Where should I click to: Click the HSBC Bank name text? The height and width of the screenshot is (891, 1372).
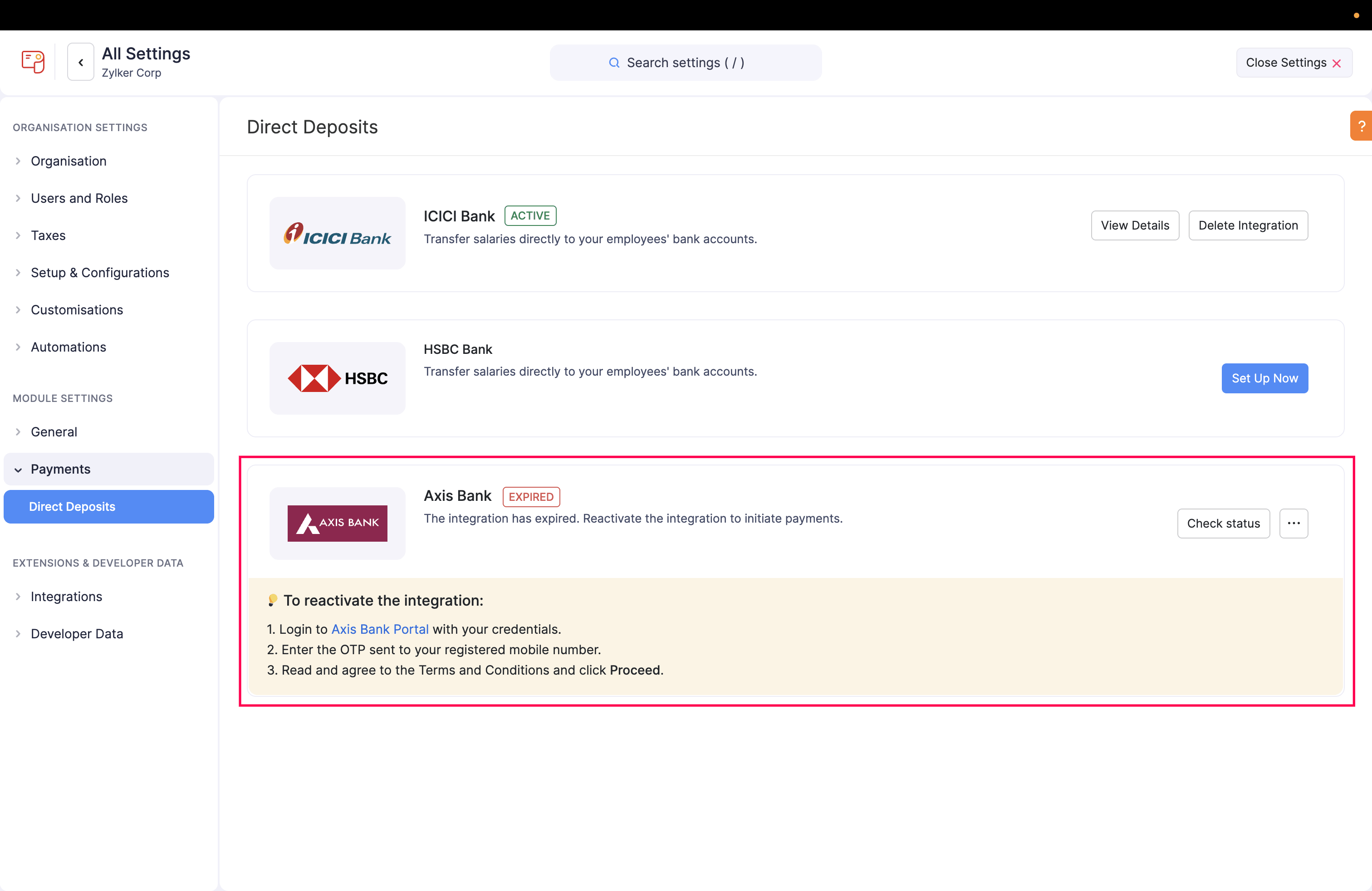pos(458,349)
